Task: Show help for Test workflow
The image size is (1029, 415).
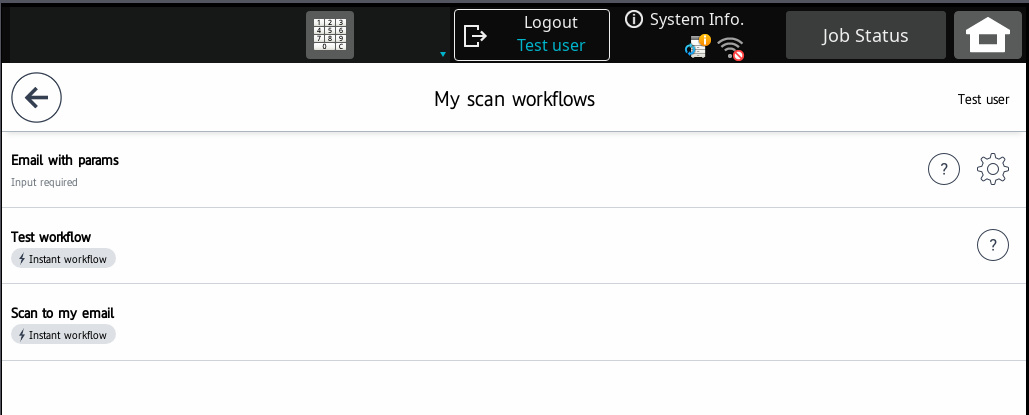Action: coord(992,245)
